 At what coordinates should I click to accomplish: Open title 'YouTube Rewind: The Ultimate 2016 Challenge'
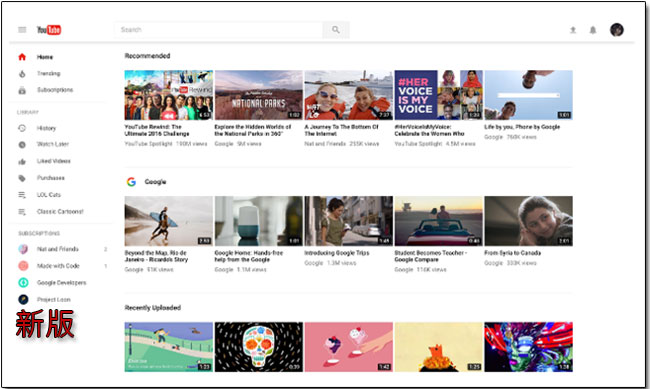(x=157, y=130)
